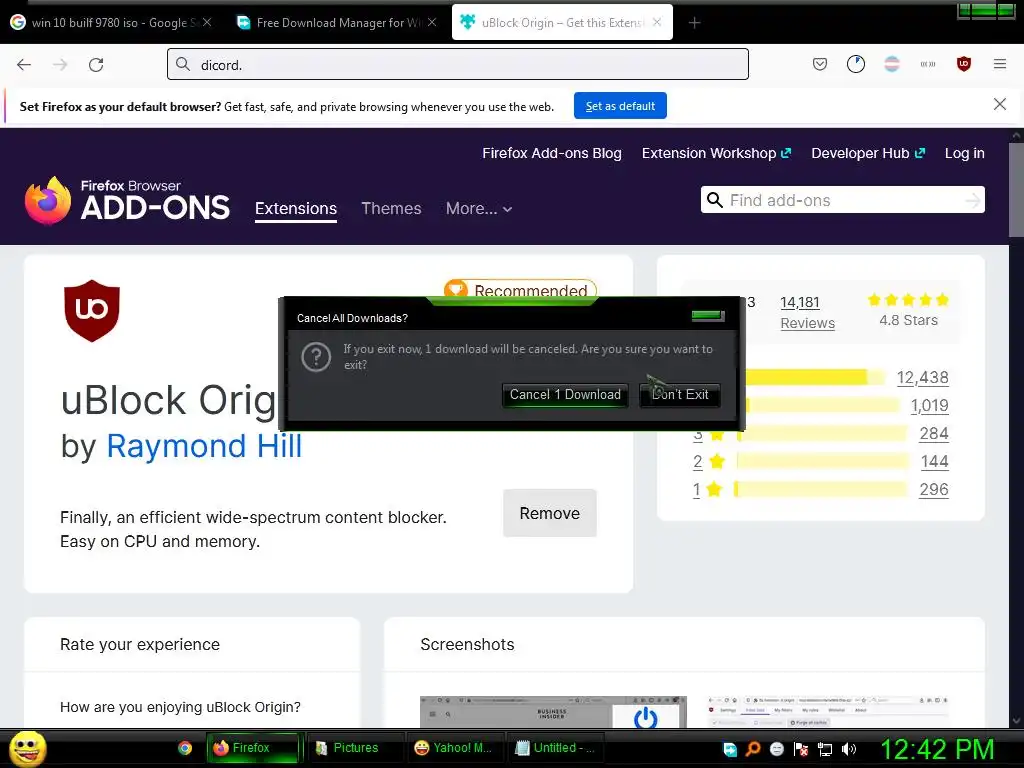Screen dimensions: 1024x768
Task: Expand the More... dropdown menu
Action: tap(479, 208)
